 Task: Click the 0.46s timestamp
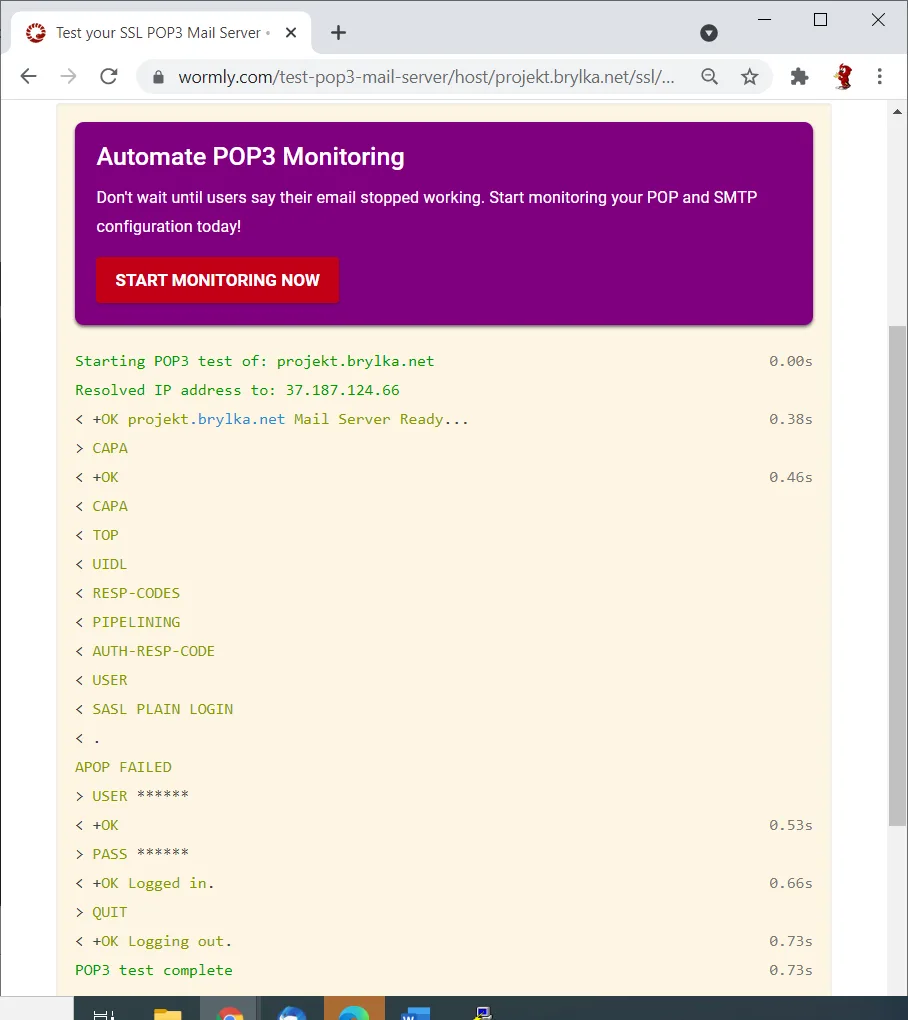pyautogui.click(x=791, y=477)
